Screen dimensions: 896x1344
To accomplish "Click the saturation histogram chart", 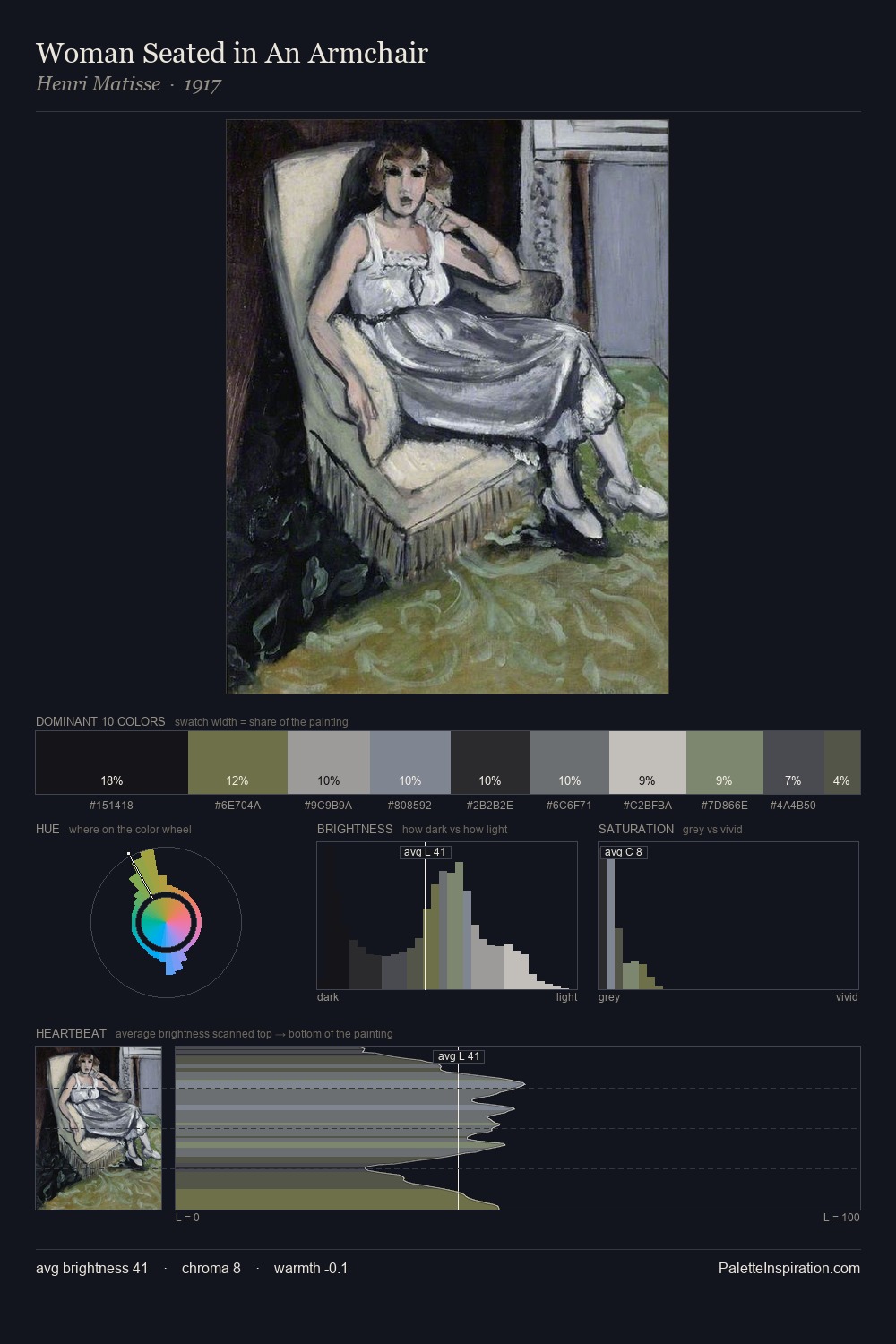I will [x=728, y=916].
